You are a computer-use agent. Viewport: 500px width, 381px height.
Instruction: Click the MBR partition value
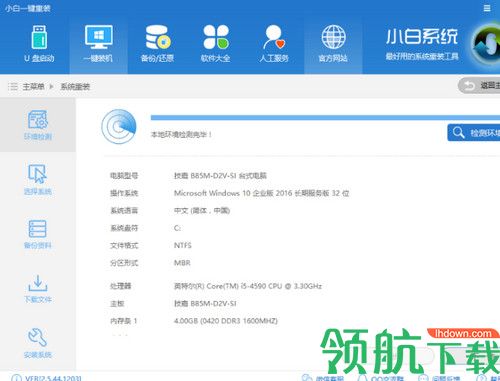click(182, 263)
